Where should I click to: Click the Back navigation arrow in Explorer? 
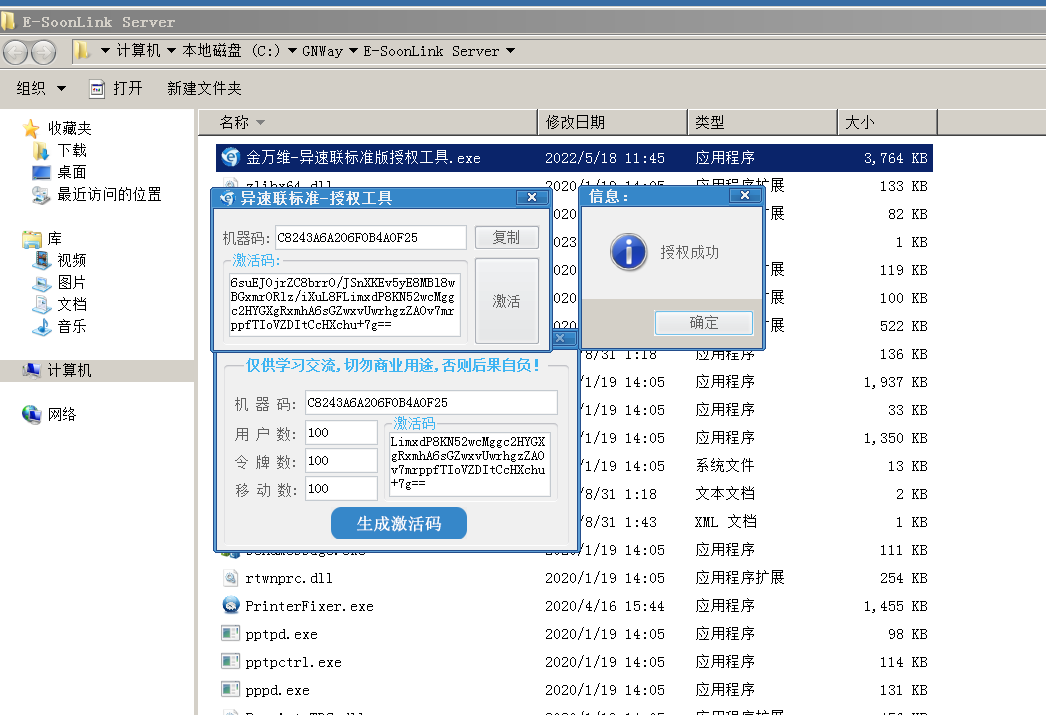[x=16, y=52]
